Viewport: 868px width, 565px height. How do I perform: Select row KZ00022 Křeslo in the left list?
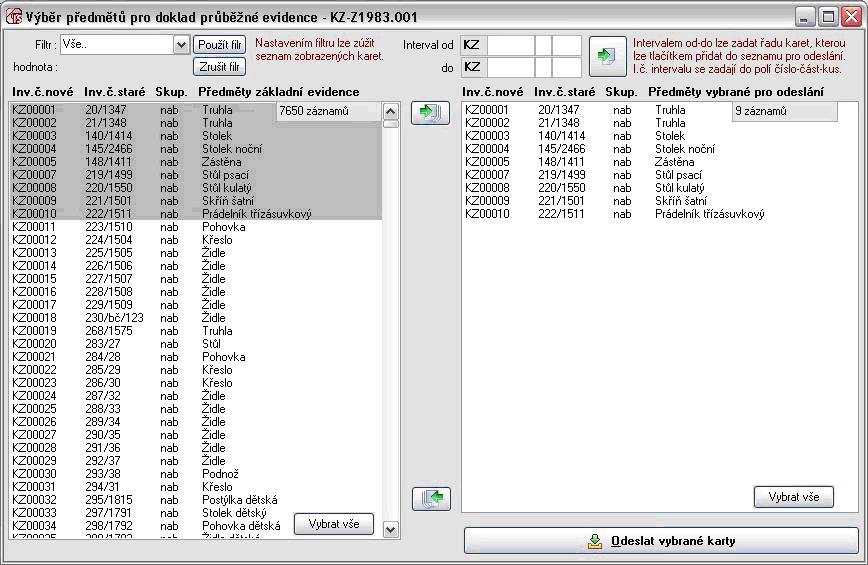tap(195, 370)
